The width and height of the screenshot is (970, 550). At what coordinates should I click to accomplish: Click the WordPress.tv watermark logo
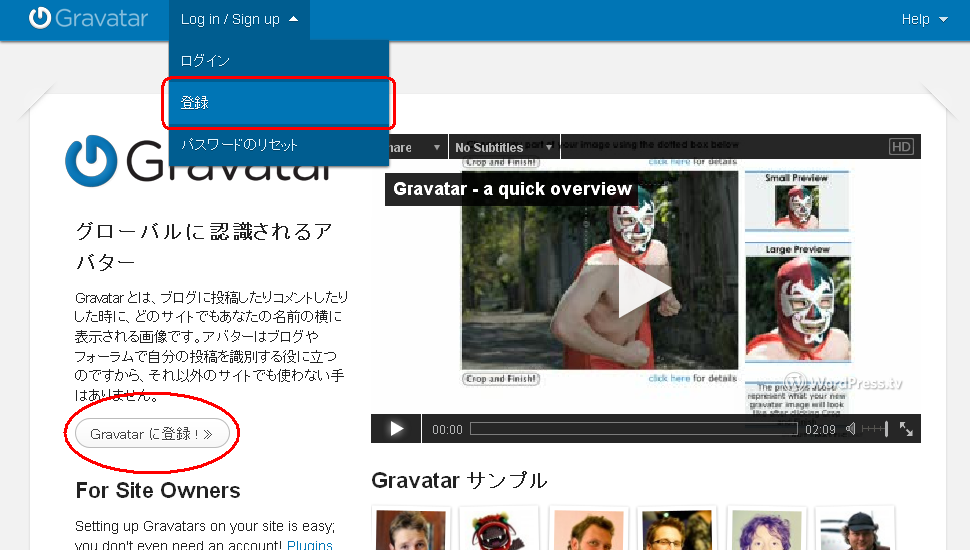(843, 383)
